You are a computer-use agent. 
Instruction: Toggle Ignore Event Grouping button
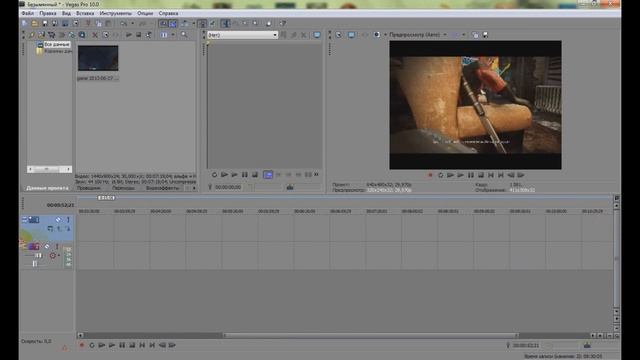(x=212, y=24)
